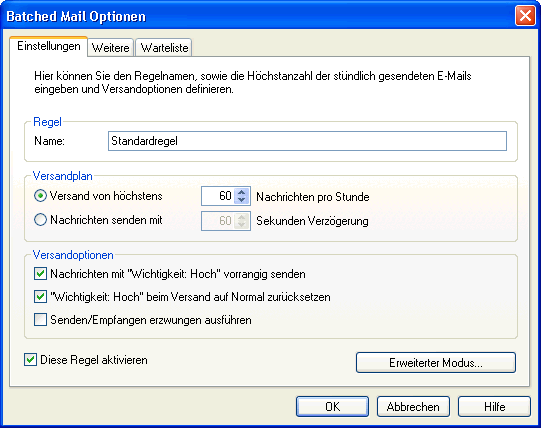Click the Sekunden Verzögerung number field
Viewport: 541px width, 428px height.
coord(218,221)
